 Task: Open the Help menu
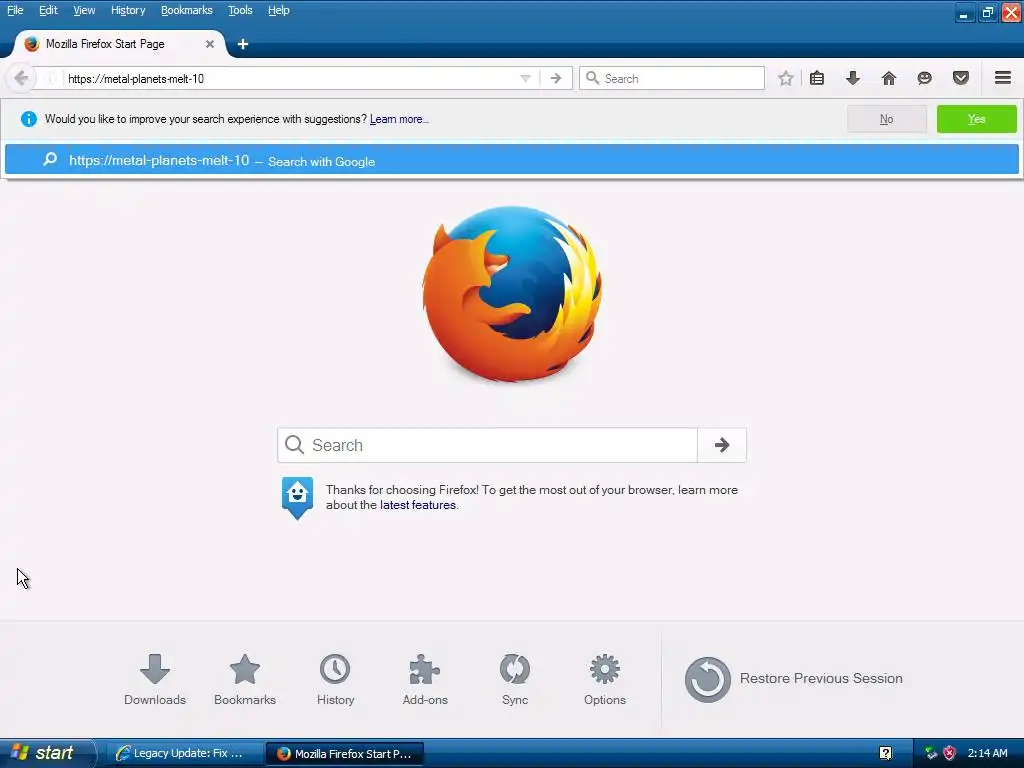pos(279,10)
